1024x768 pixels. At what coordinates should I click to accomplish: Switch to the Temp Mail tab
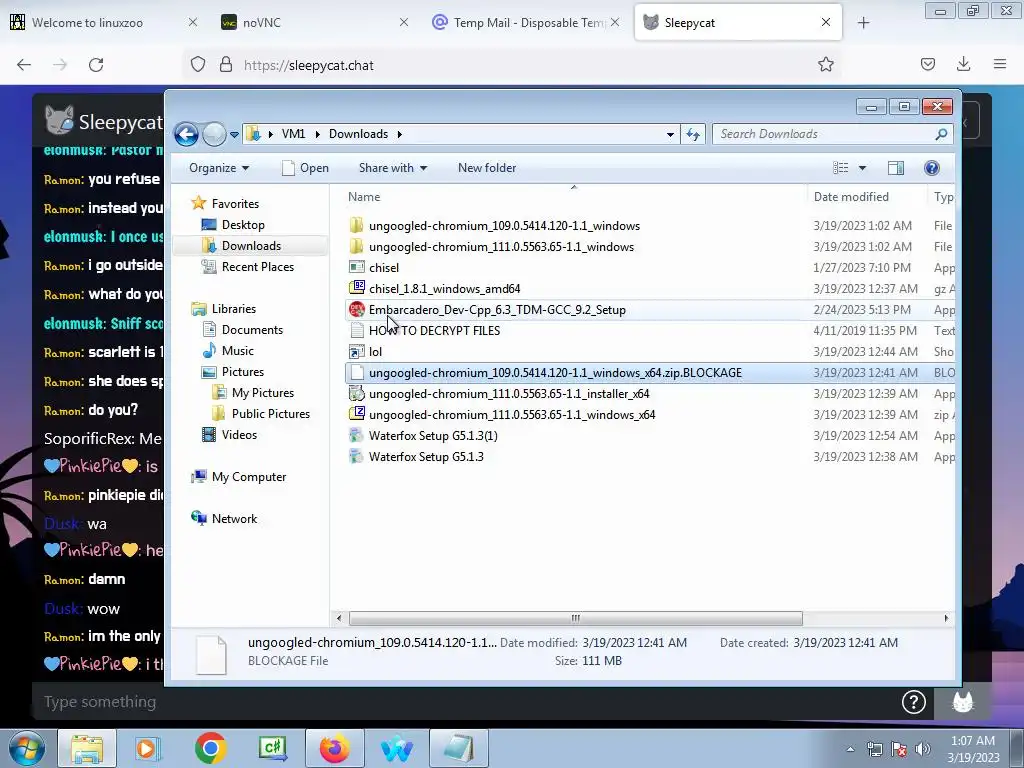pos(526,23)
